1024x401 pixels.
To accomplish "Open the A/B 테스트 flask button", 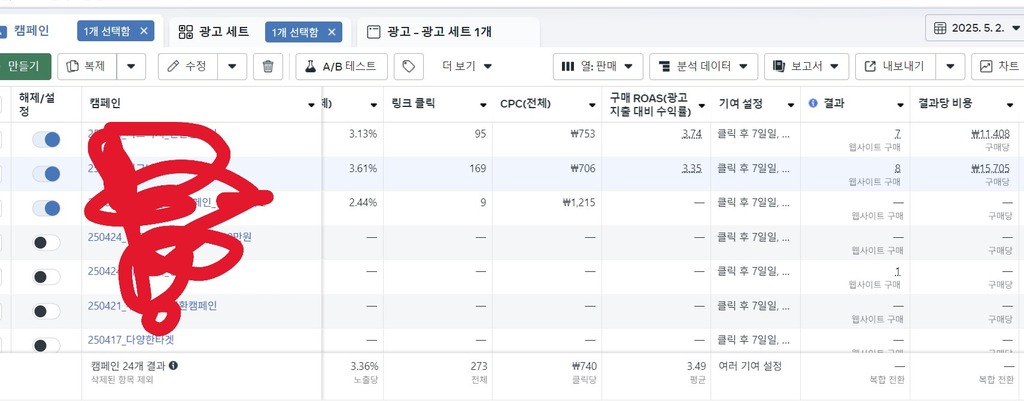I will (342, 67).
